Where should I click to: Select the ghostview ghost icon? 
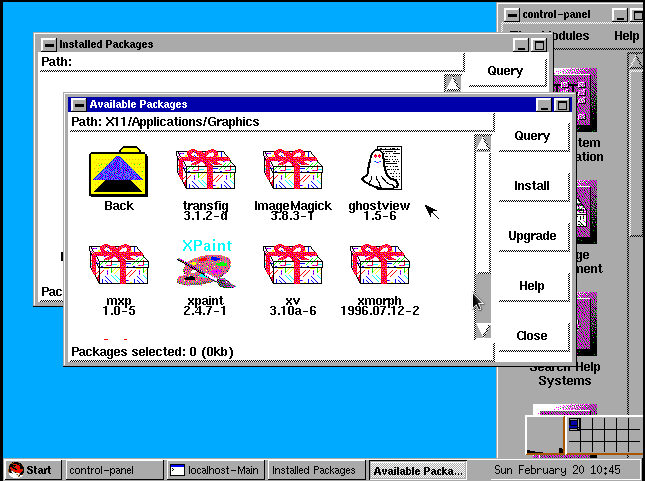point(381,168)
